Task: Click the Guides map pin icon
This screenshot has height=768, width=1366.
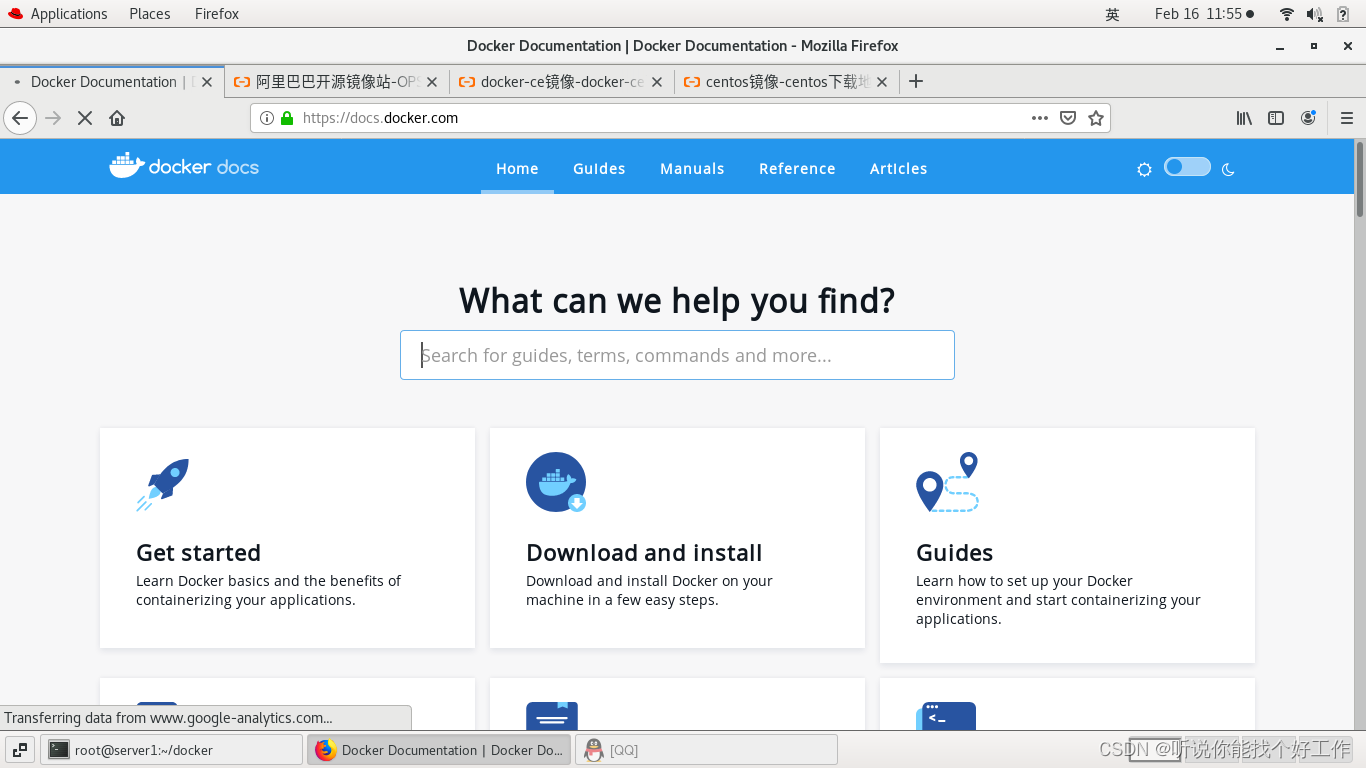Action: pos(947,482)
